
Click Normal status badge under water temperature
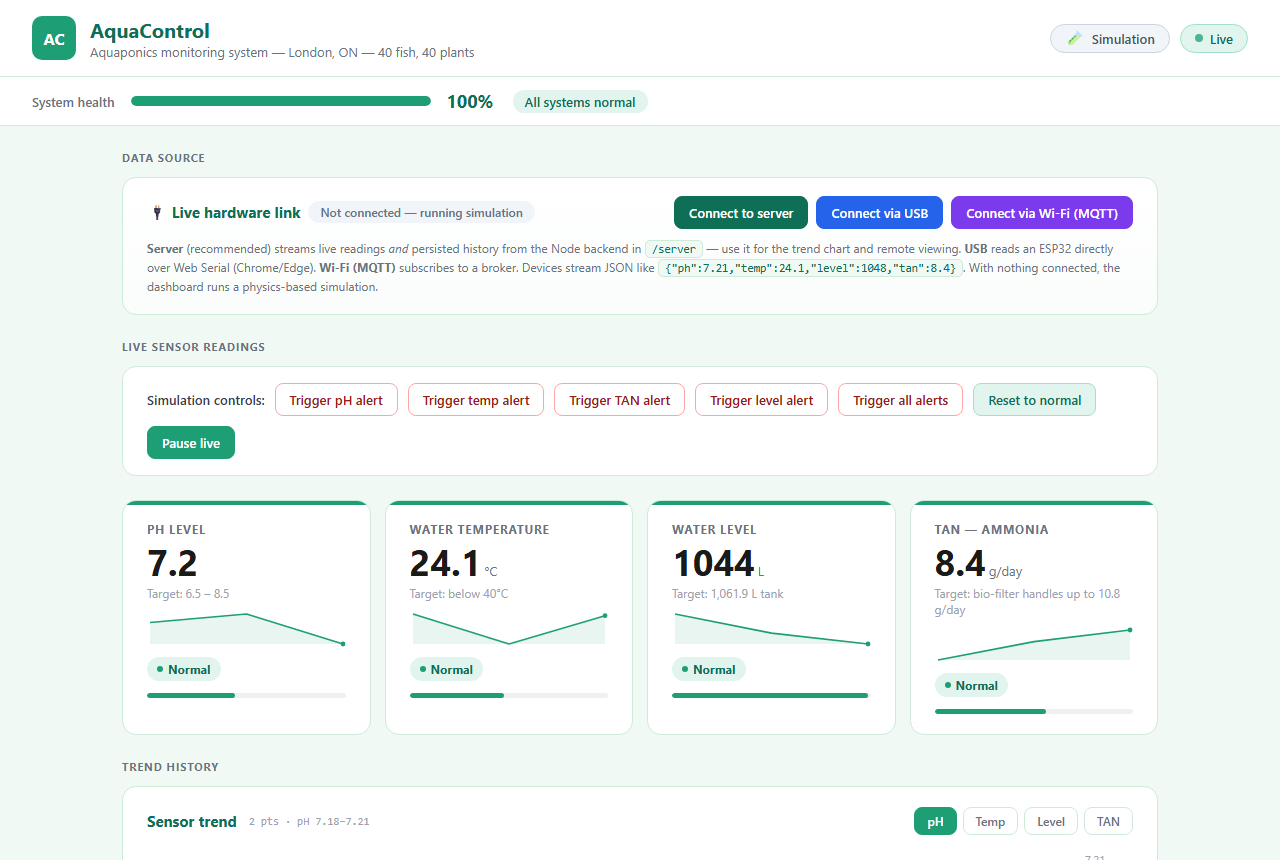click(446, 669)
